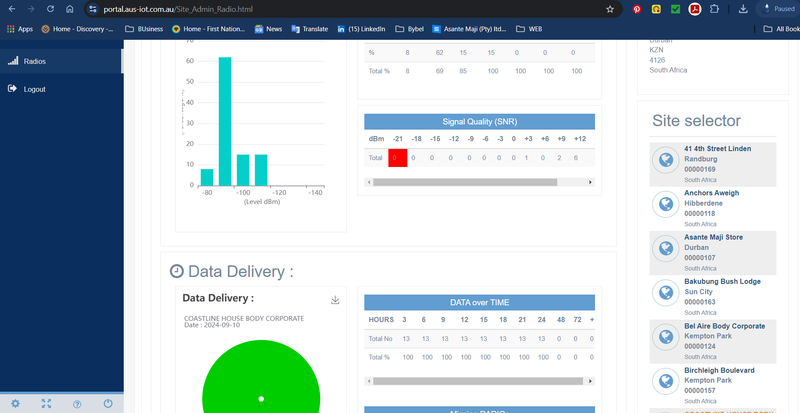Click globe icon for 41 4th Street Linden
The image size is (800, 413).
(665, 160)
